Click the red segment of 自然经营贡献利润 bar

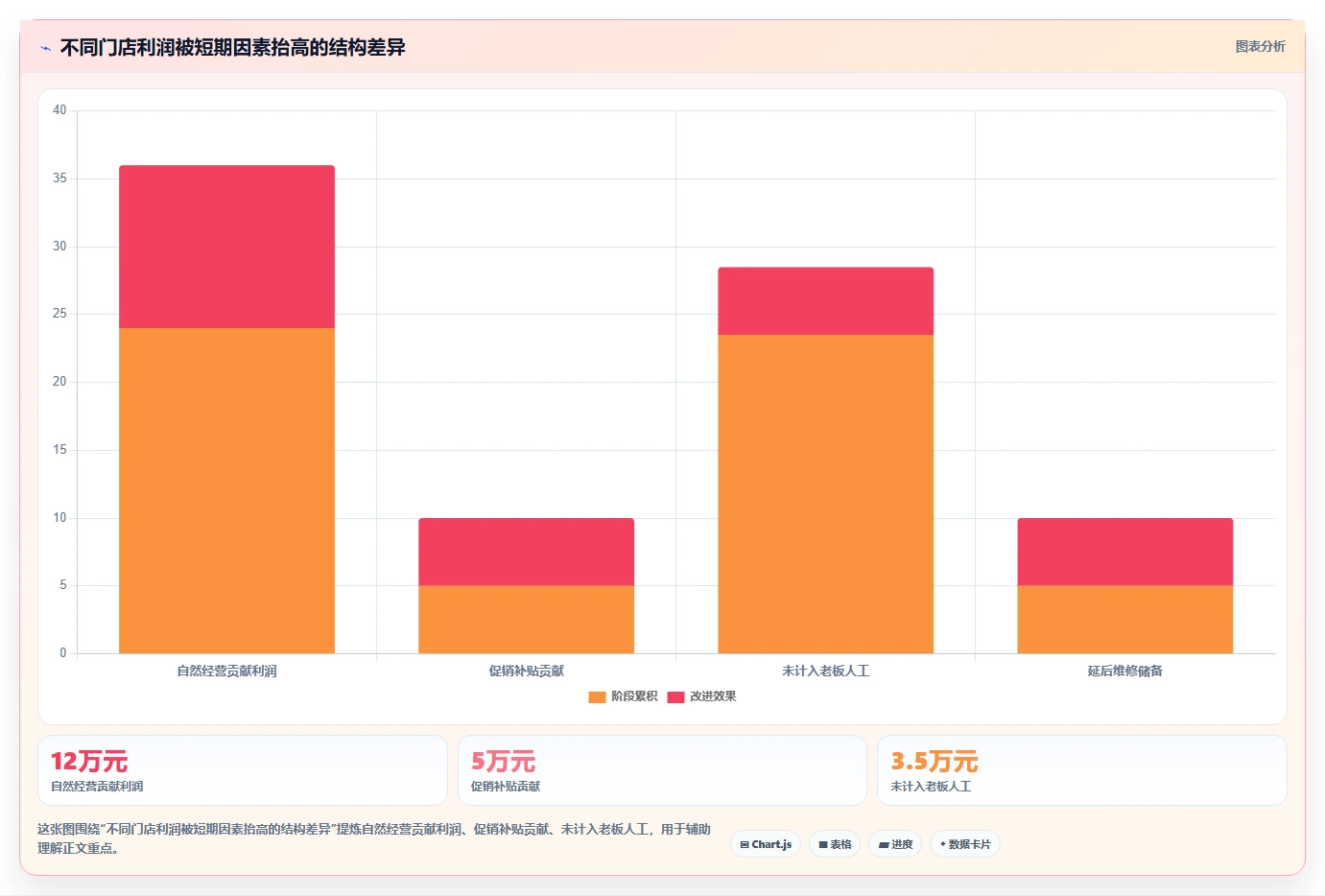(x=226, y=247)
